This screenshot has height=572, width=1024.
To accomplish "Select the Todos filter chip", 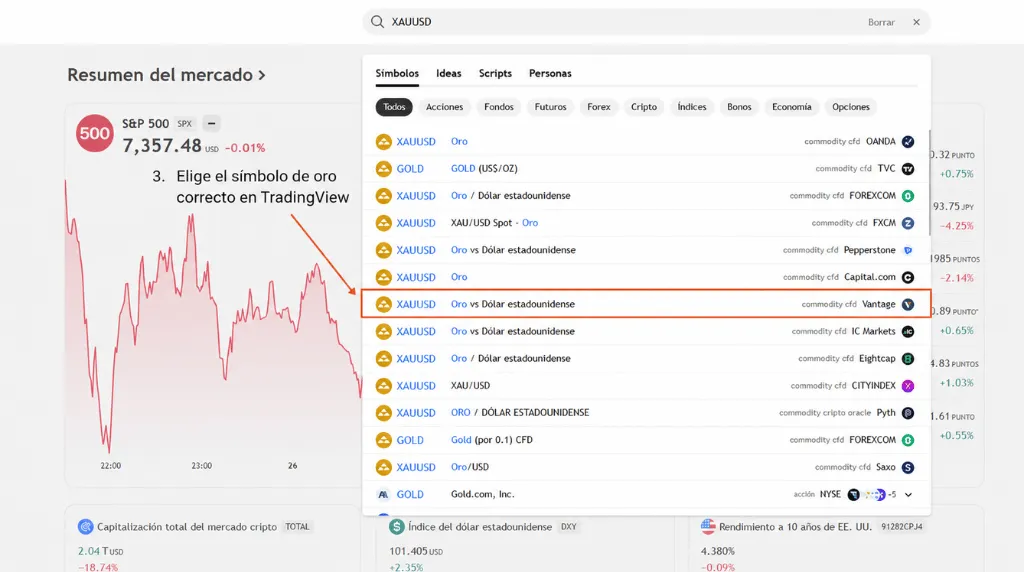I will (394, 106).
